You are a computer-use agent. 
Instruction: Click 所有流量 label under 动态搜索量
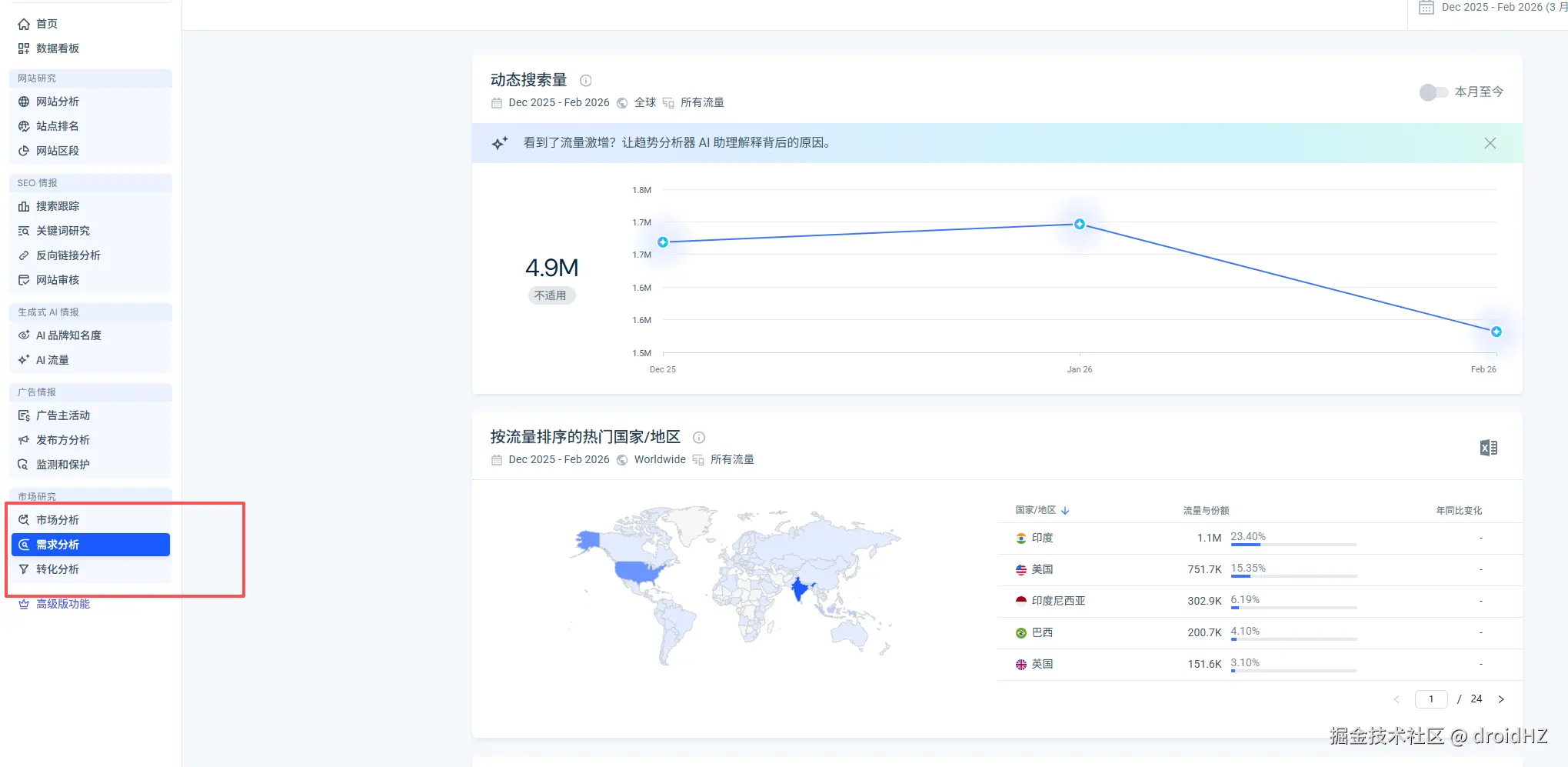pyautogui.click(x=702, y=102)
